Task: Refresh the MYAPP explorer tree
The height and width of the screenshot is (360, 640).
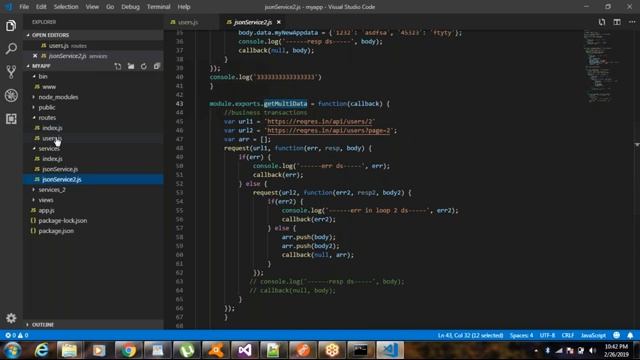Action: pyautogui.click(x=144, y=66)
